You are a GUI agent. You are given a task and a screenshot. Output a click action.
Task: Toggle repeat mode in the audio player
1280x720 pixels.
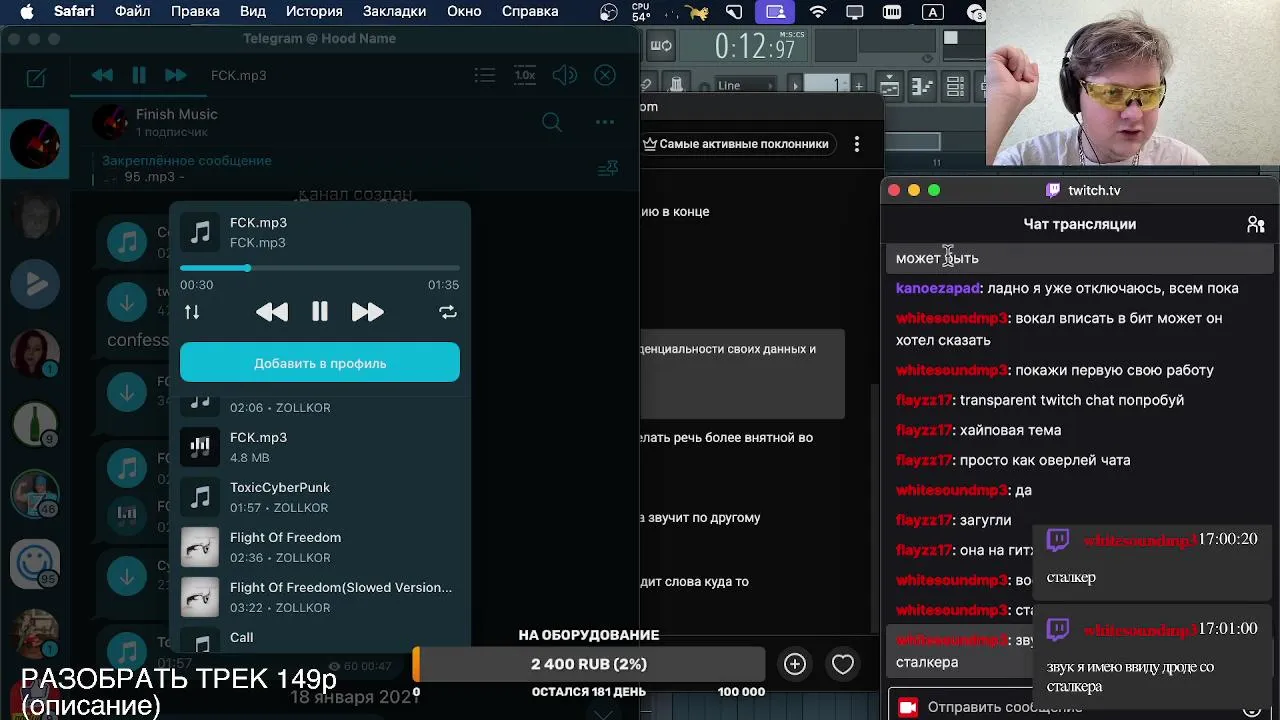coord(448,312)
